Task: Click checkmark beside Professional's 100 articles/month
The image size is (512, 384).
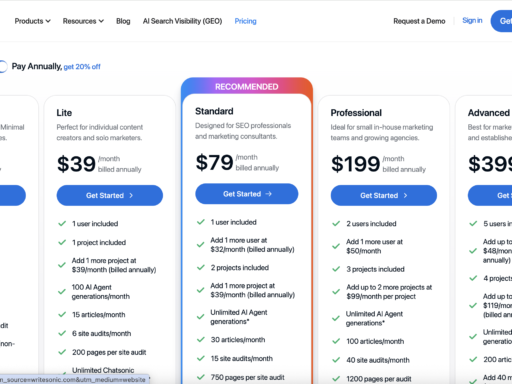Action: 336,341
